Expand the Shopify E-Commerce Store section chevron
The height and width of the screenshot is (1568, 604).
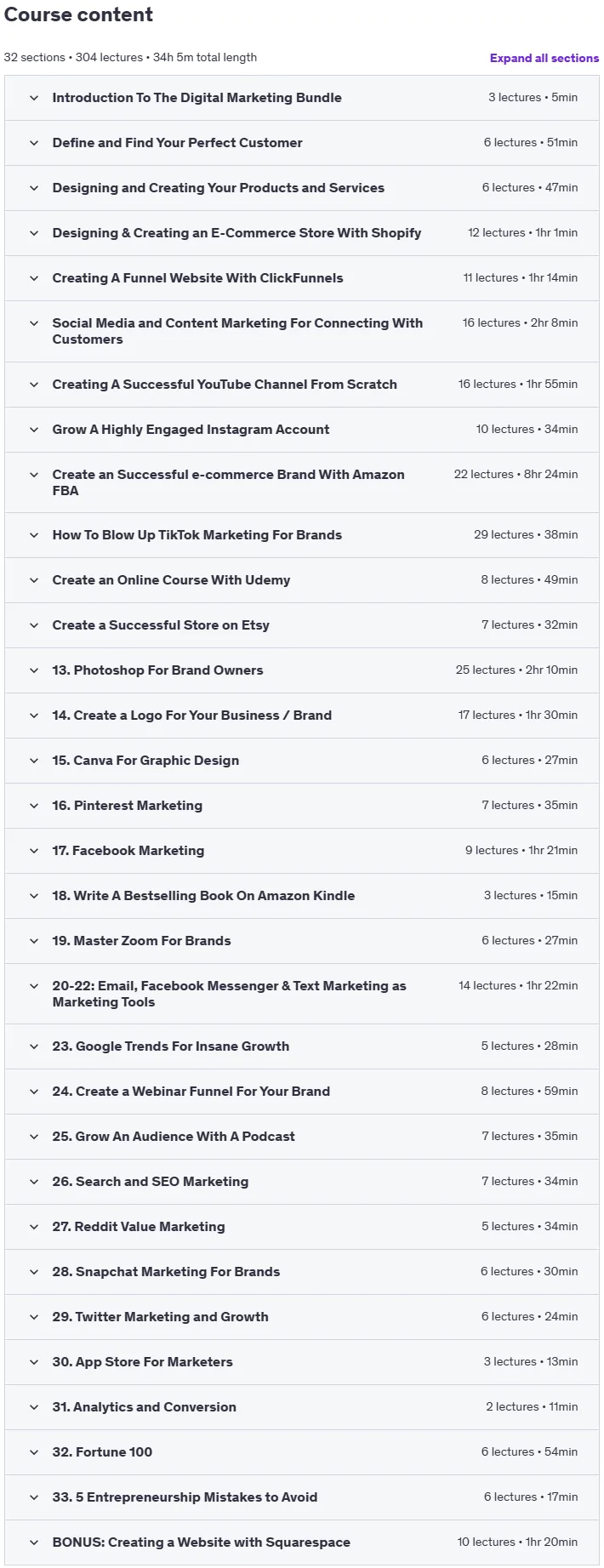(34, 233)
